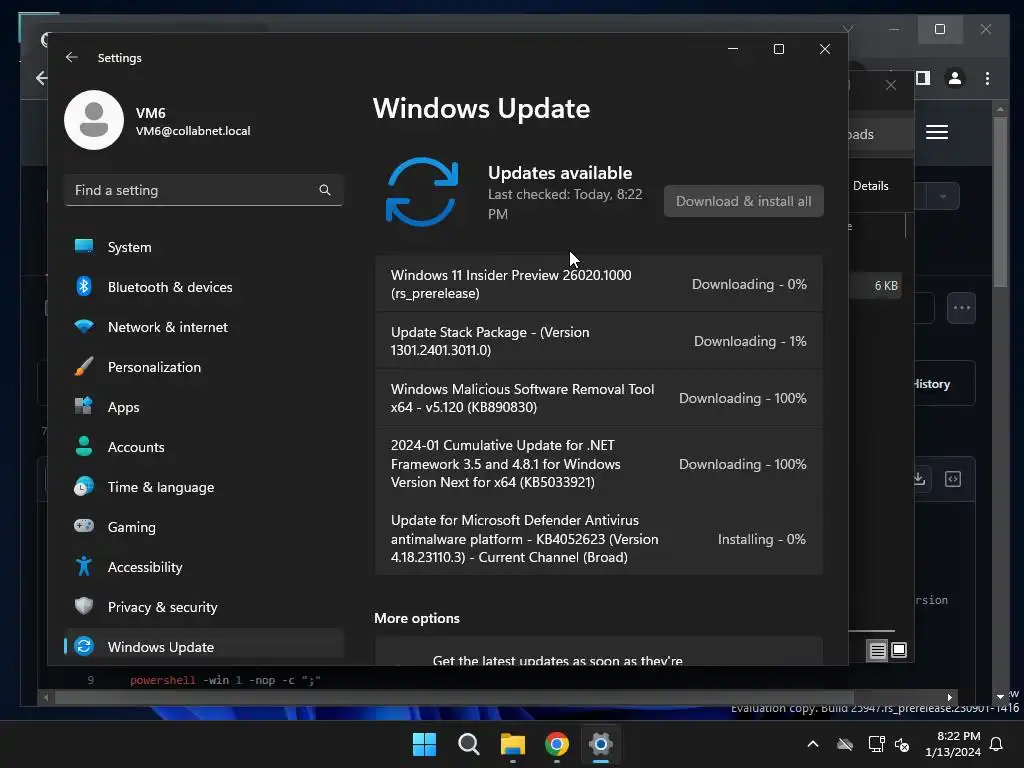Viewport: 1024px width, 768px height.
Task: Close the Settings window
Action: (x=825, y=49)
